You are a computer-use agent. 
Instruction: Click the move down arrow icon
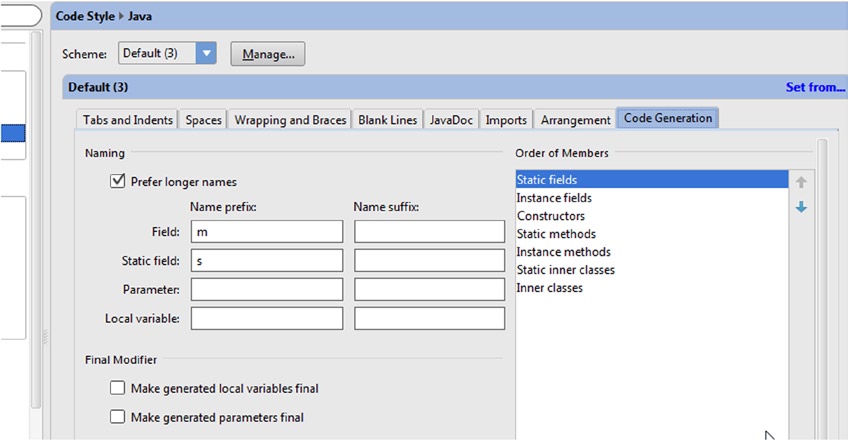click(x=801, y=207)
